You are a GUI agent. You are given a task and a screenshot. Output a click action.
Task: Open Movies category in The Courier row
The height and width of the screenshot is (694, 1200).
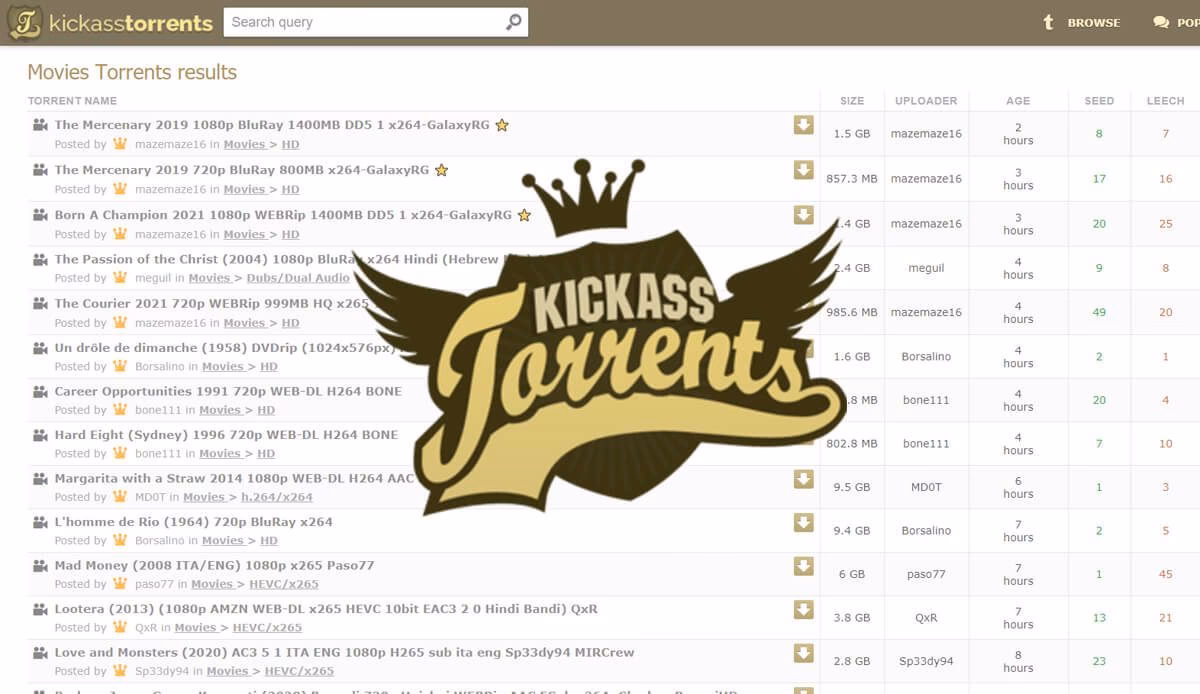(245, 323)
